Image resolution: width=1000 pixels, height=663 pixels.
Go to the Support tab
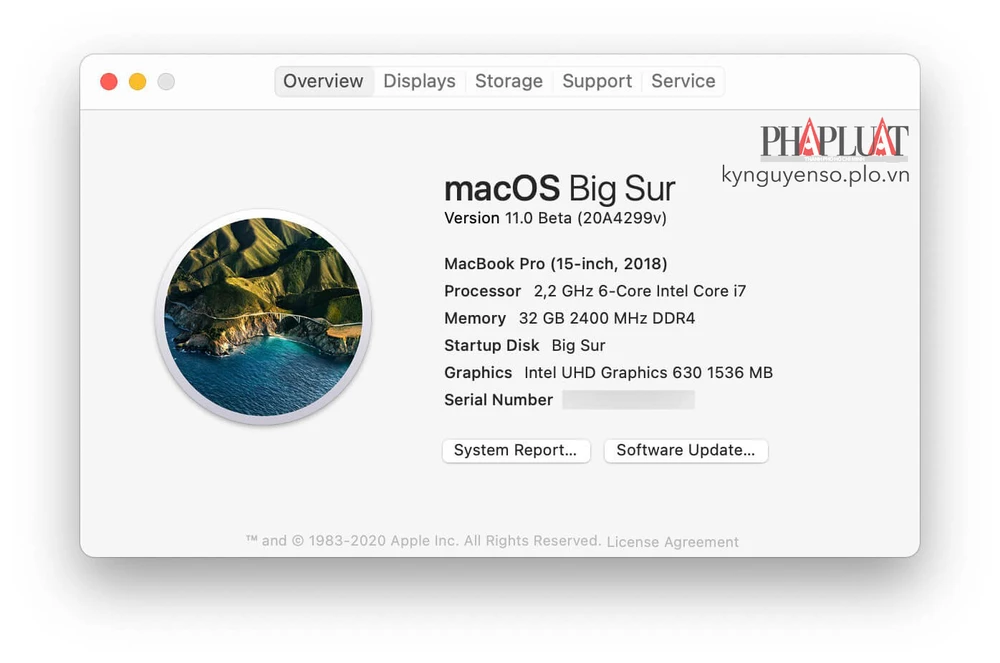point(596,81)
